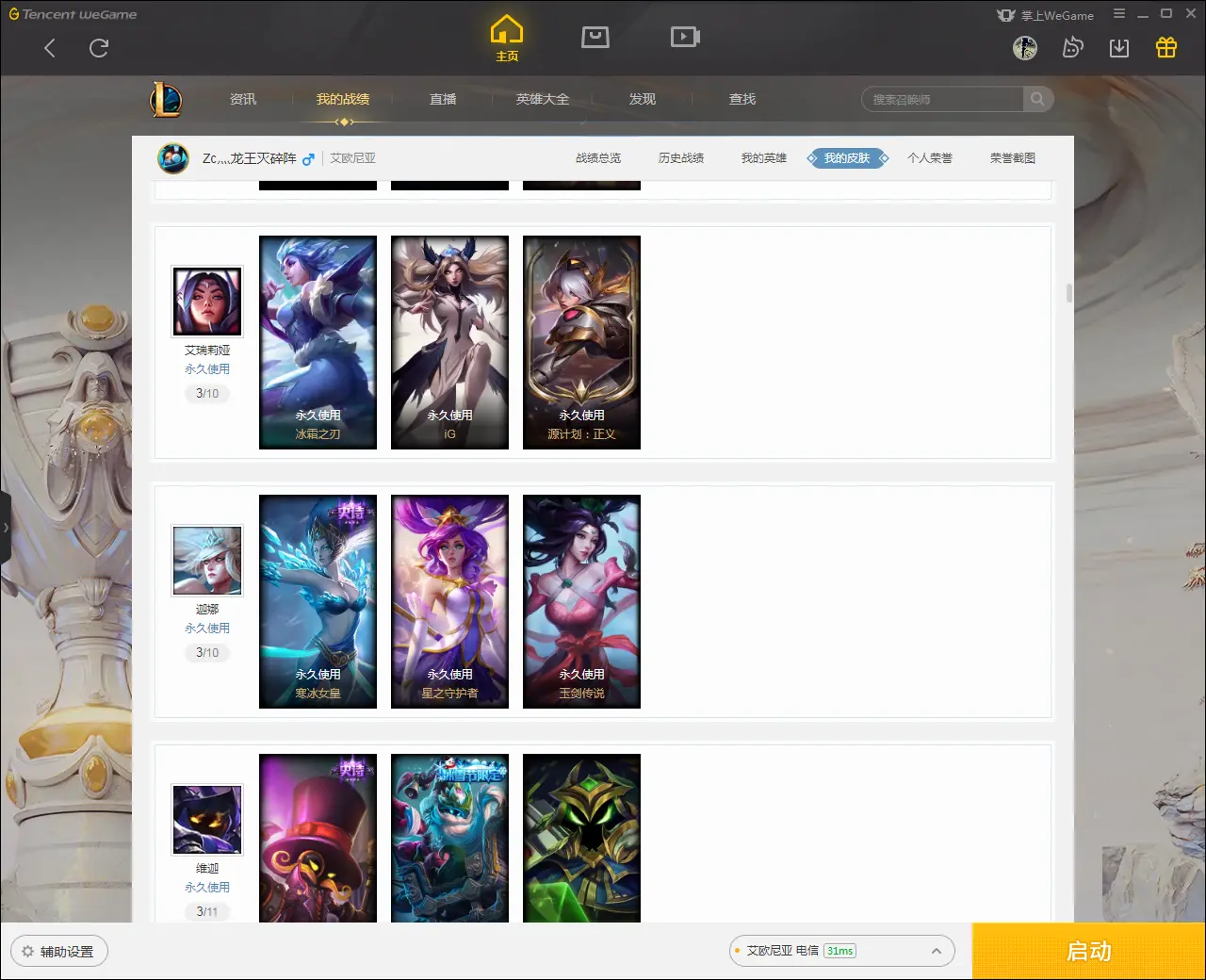This screenshot has width=1206, height=980.
Task: Open the 维迦 top hat skin card
Action: (318, 838)
